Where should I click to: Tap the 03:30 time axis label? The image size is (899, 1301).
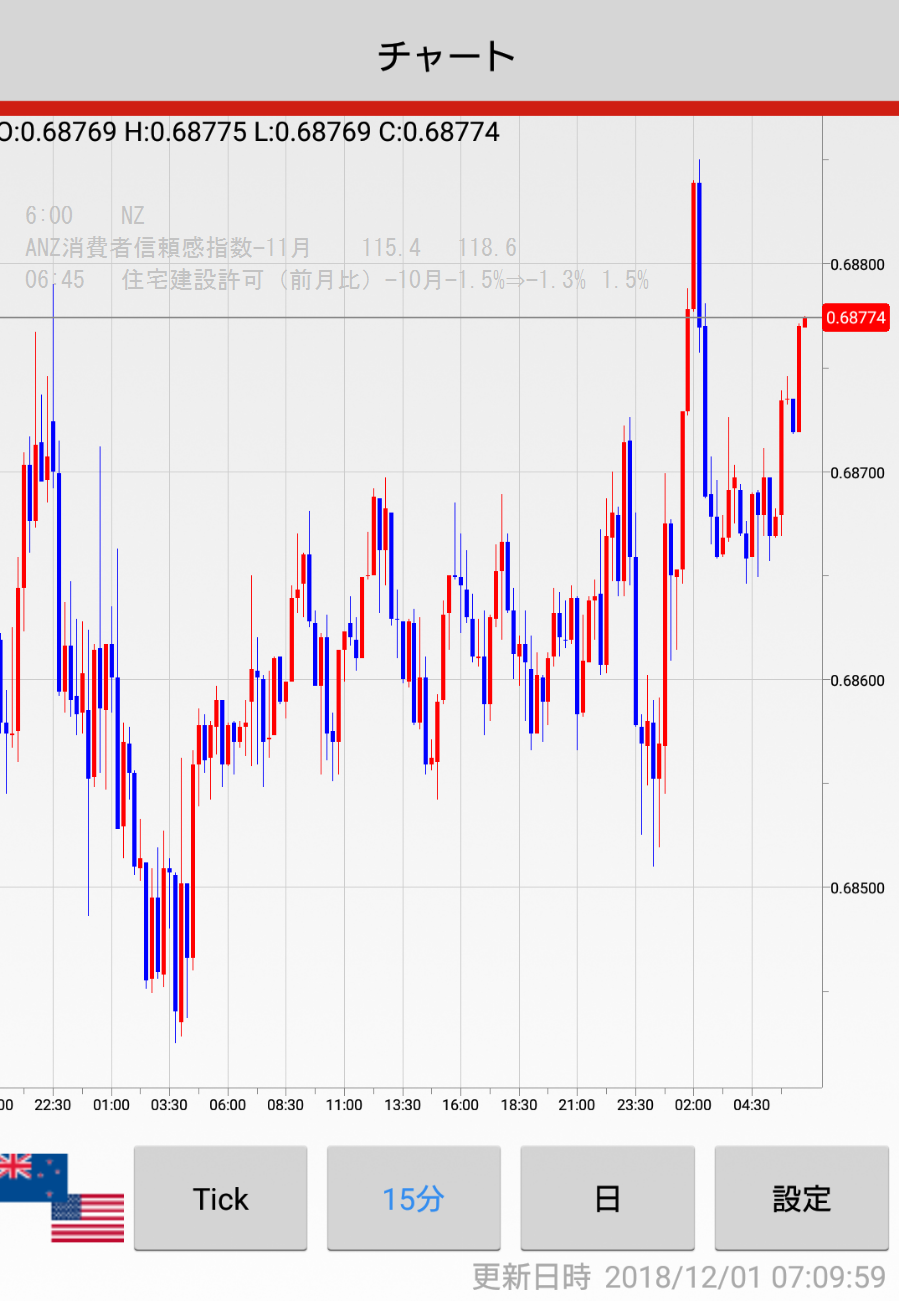pos(169,1105)
